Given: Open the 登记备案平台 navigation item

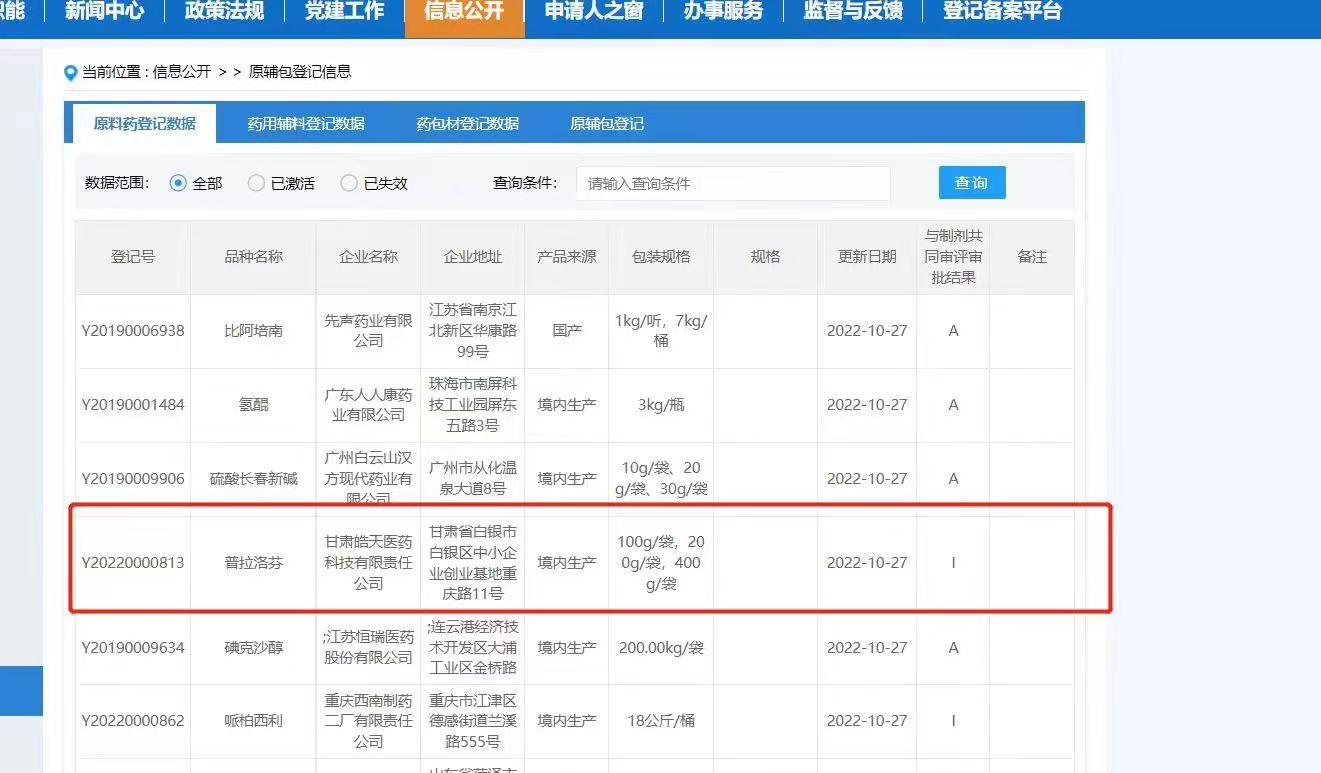Looking at the screenshot, I should coord(1002,12).
